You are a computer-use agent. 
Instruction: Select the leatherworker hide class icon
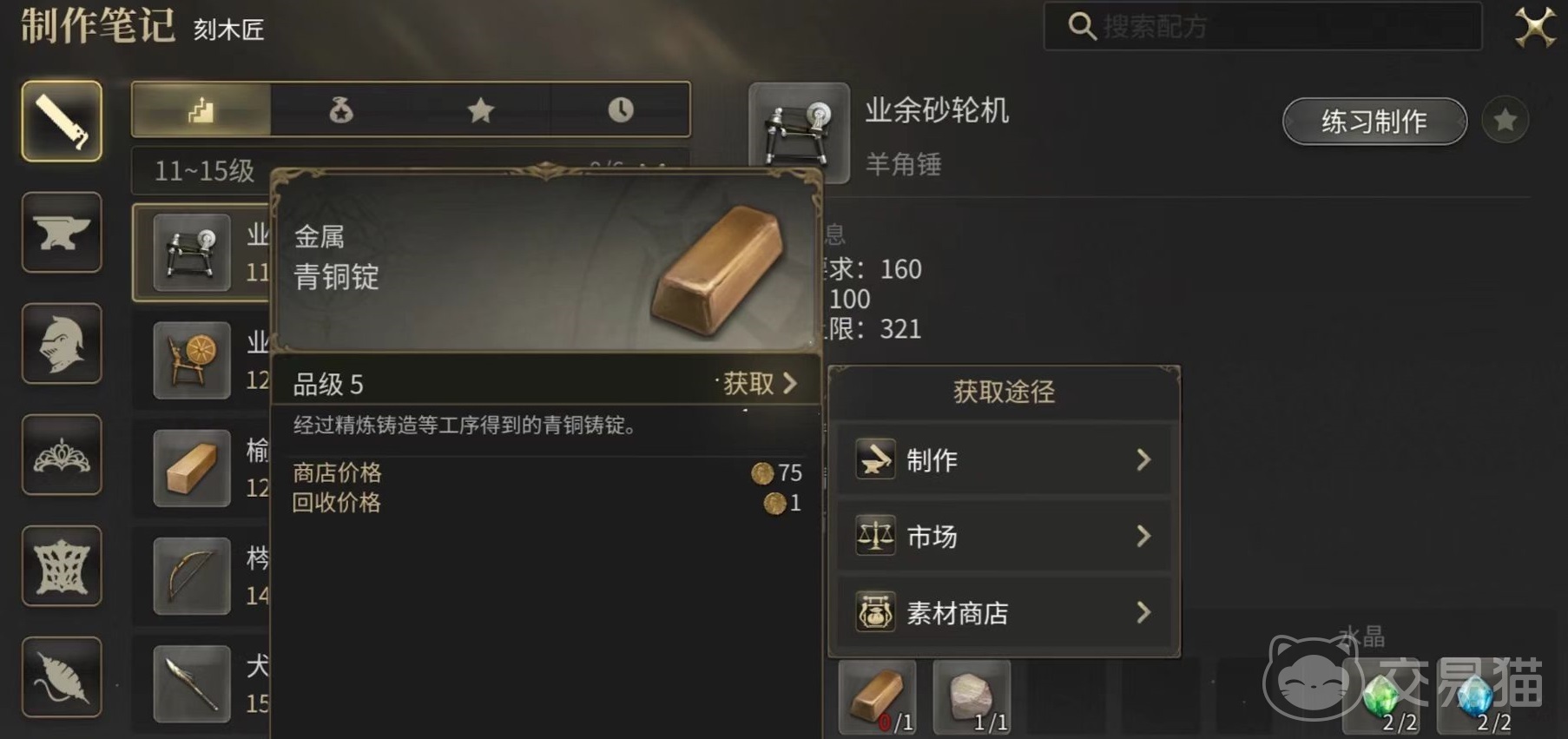[62, 565]
